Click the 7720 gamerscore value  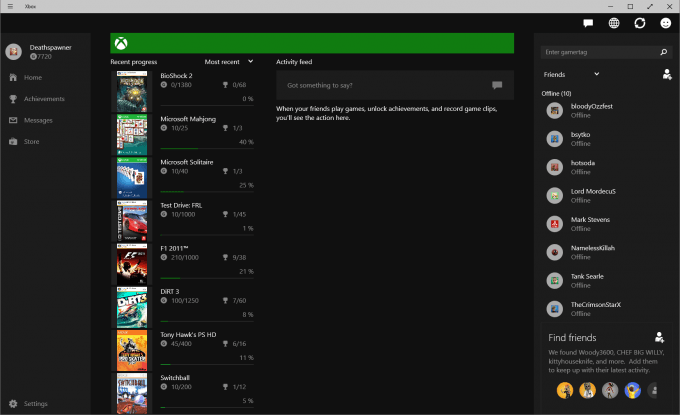coord(44,56)
